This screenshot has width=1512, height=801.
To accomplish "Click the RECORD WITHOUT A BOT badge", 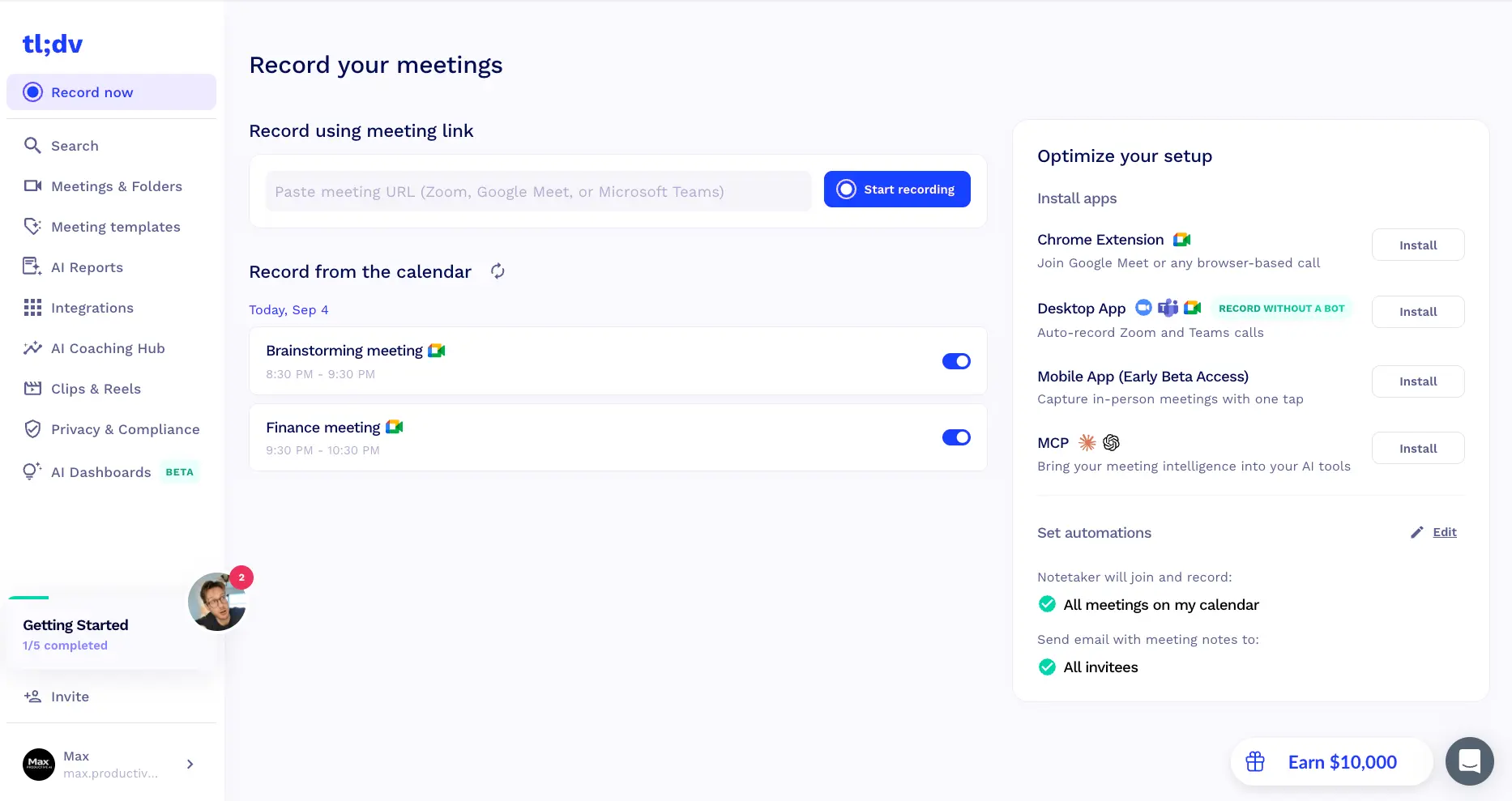I will coord(1281,309).
